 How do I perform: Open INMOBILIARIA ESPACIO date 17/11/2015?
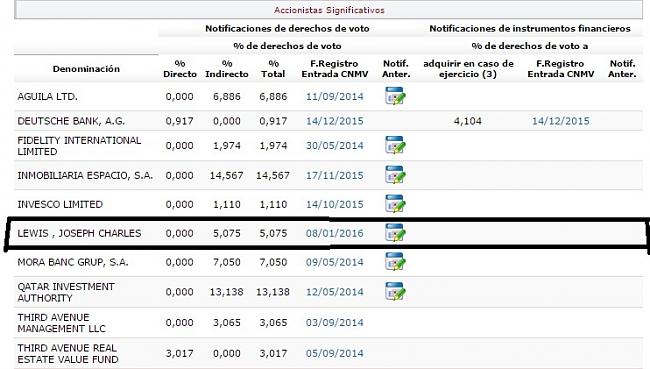tap(335, 175)
